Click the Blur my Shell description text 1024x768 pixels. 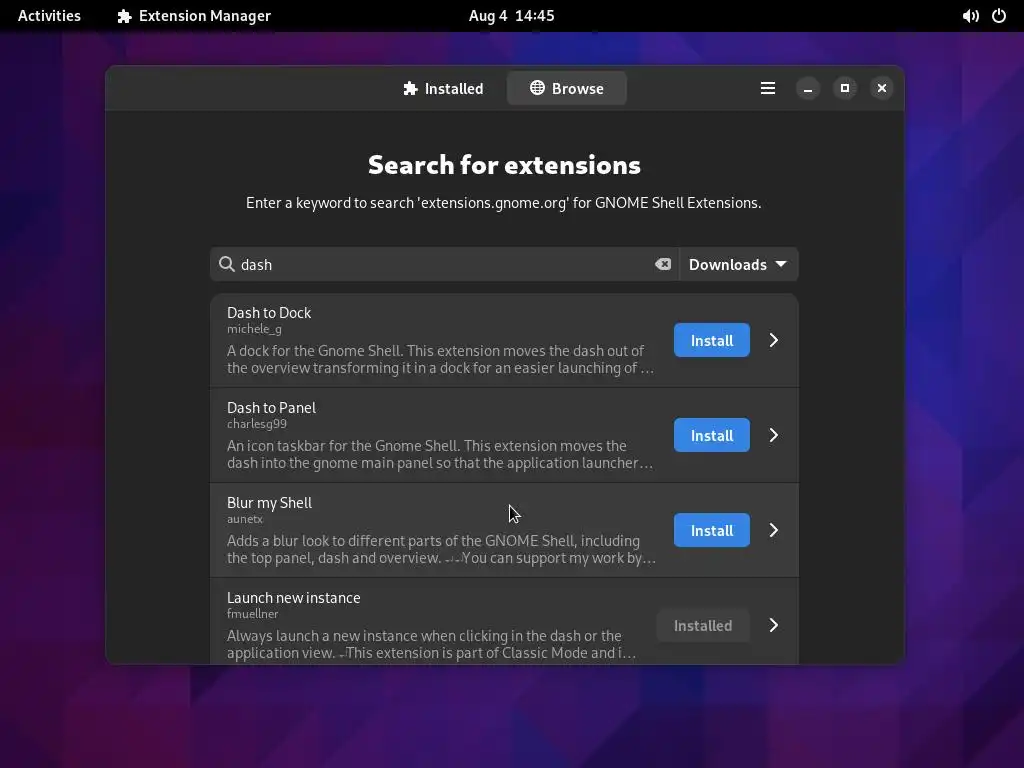tap(441, 549)
